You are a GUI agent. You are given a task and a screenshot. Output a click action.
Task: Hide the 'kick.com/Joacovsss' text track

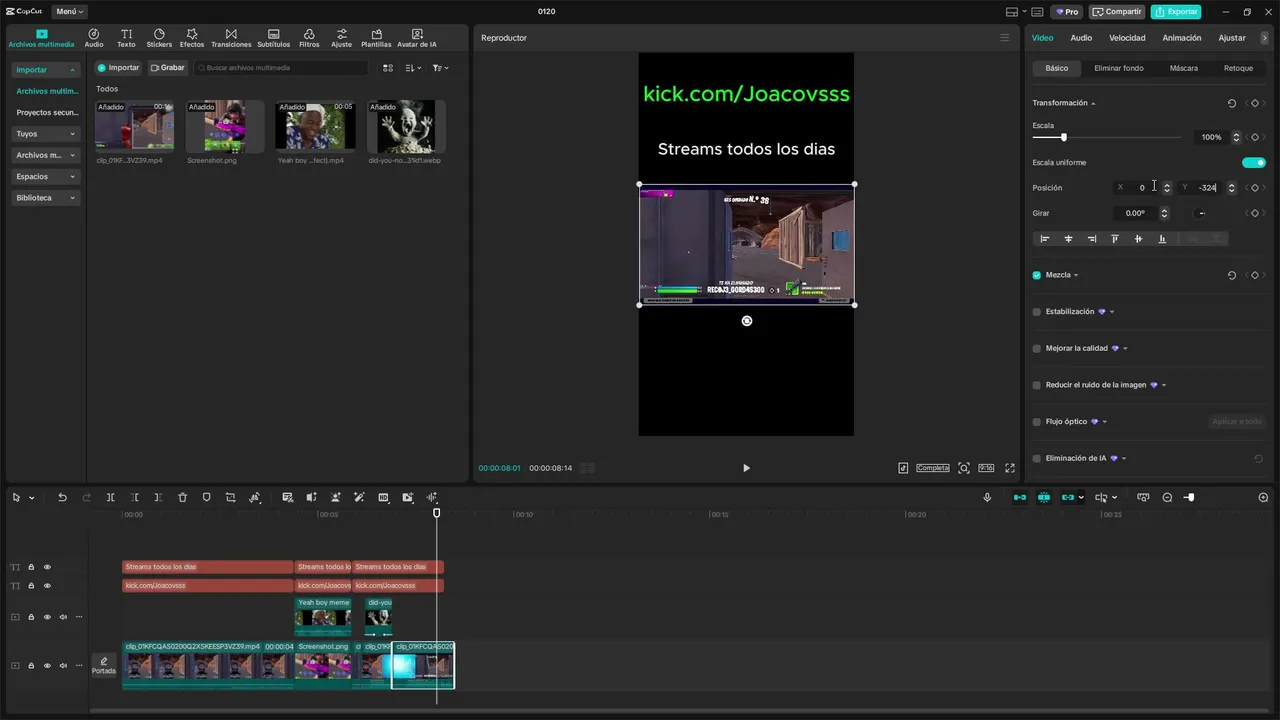coord(47,585)
